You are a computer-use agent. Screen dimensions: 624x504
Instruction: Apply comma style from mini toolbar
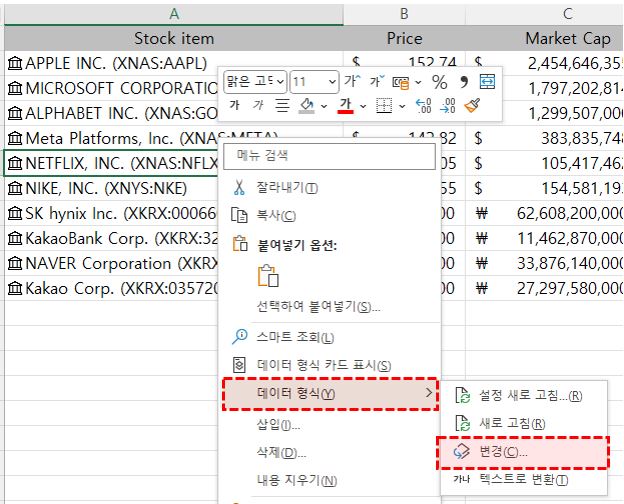(463, 82)
